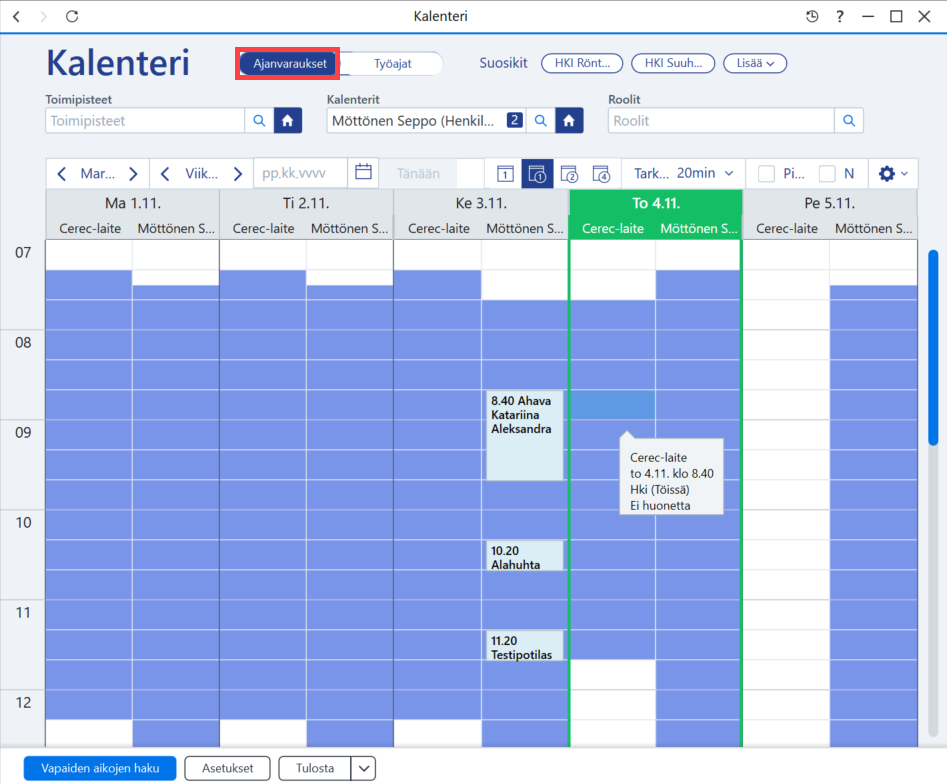Select the Ajanvaraukset tab

click(289, 63)
